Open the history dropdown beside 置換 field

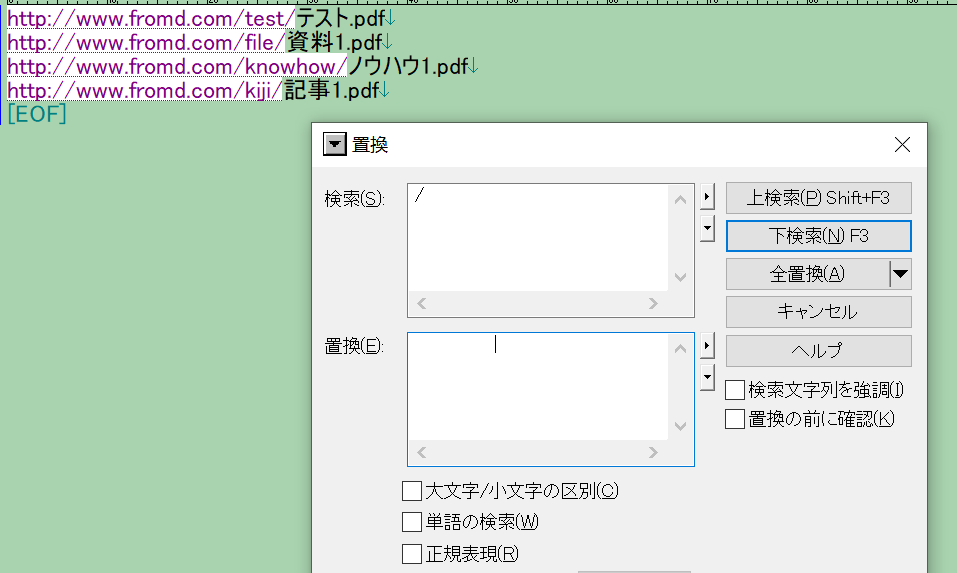(x=707, y=377)
